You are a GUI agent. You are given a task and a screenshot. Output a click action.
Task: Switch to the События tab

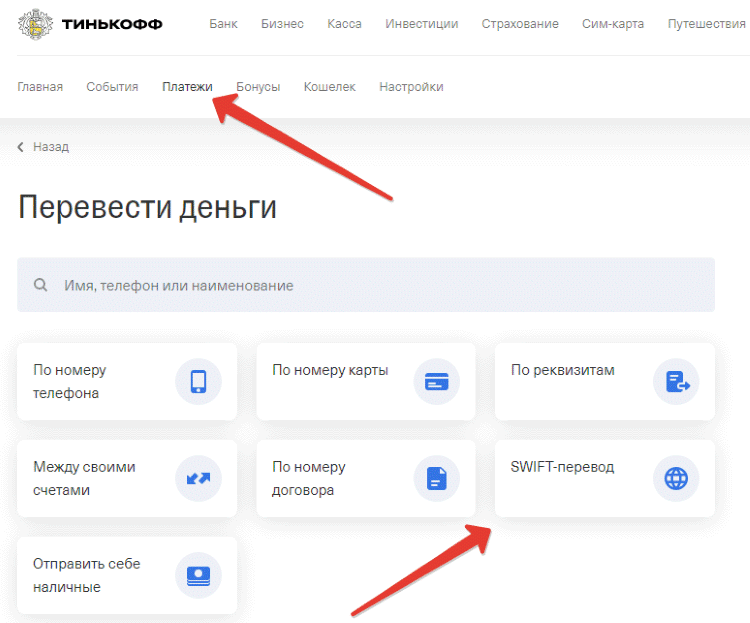[x=112, y=87]
